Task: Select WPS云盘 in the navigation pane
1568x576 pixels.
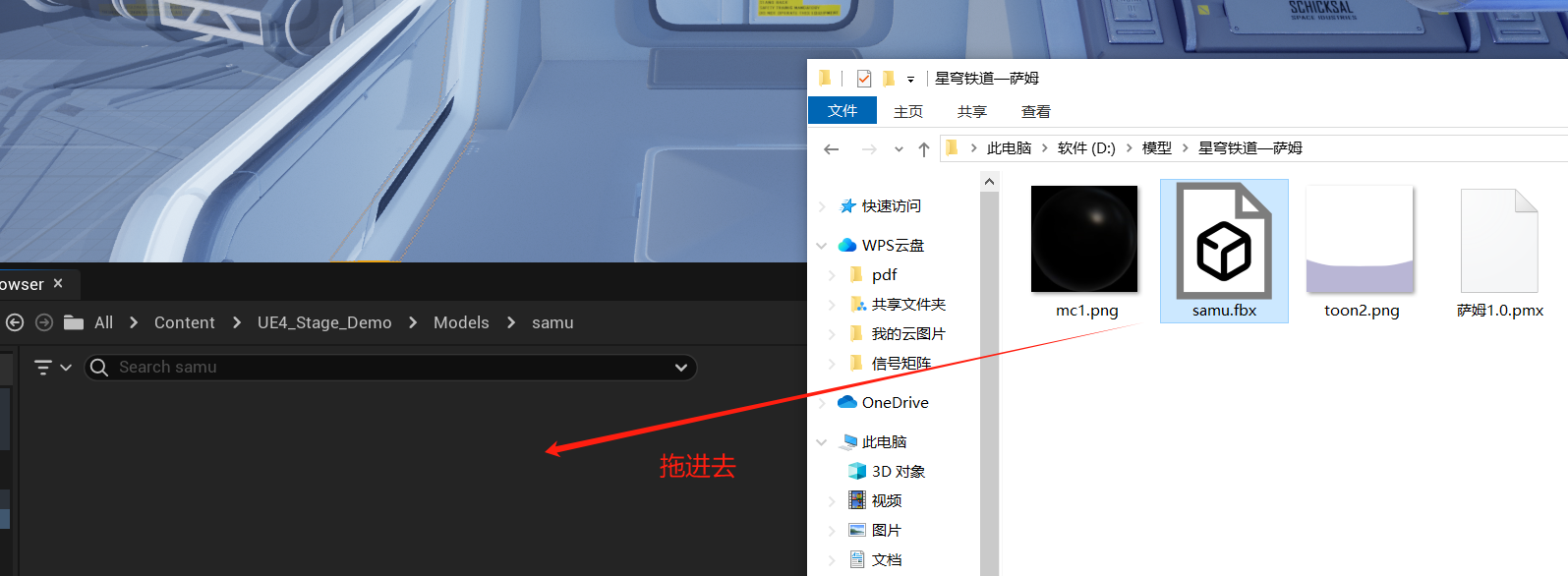Action: coord(893,245)
